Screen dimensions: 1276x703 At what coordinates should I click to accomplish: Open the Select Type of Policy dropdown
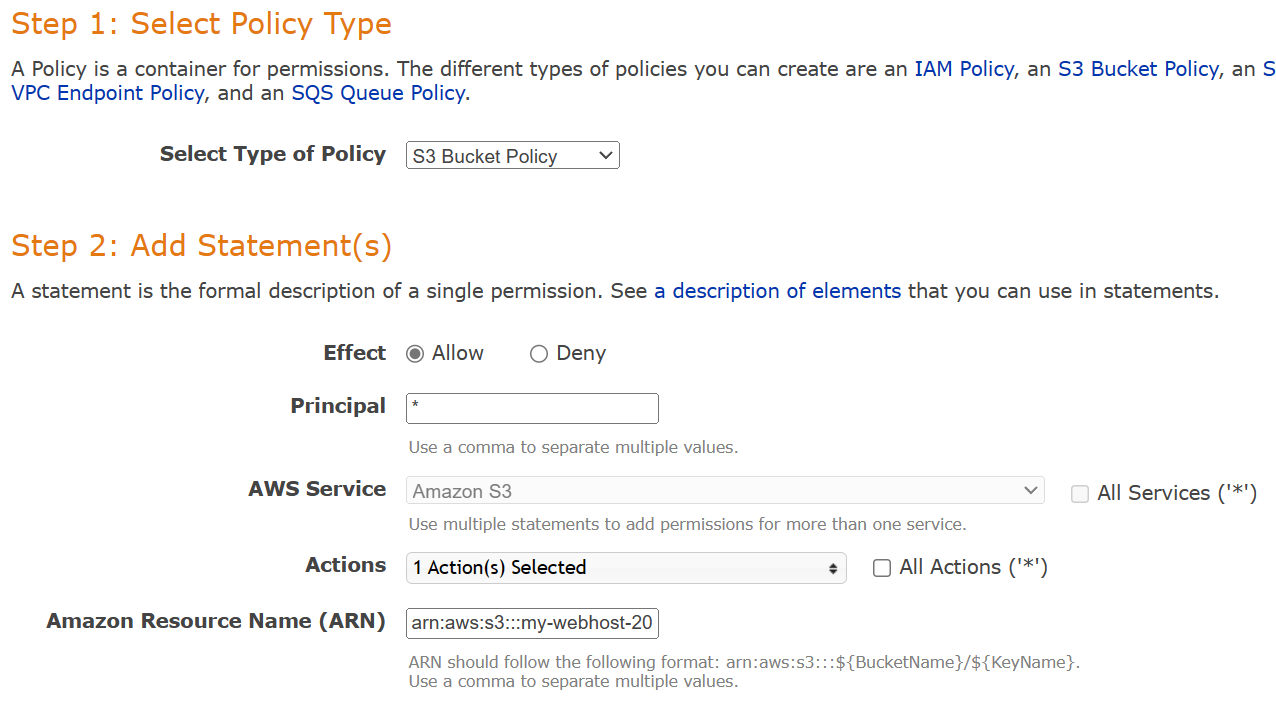point(512,156)
